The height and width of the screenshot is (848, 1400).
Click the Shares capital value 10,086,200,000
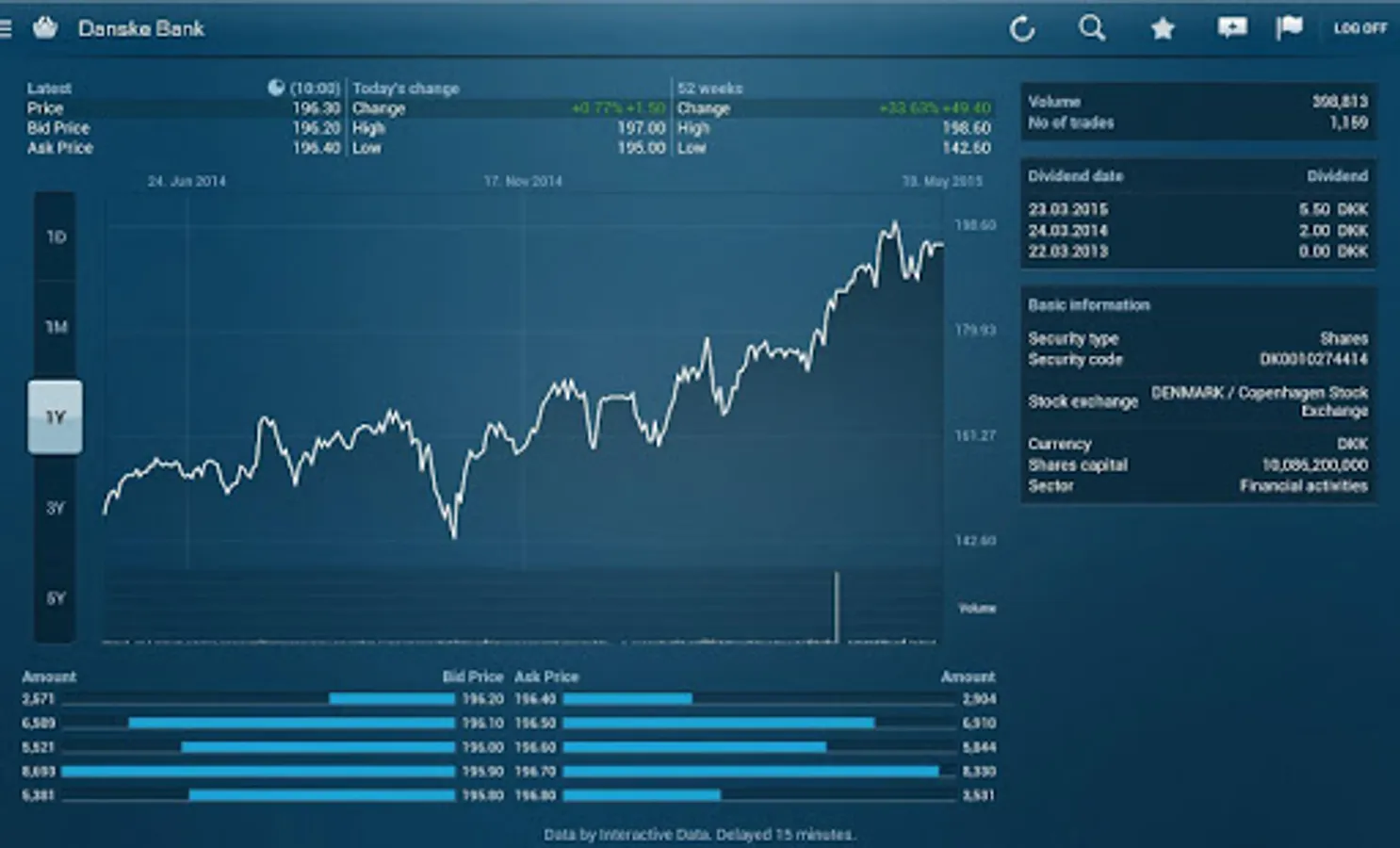coord(1314,465)
